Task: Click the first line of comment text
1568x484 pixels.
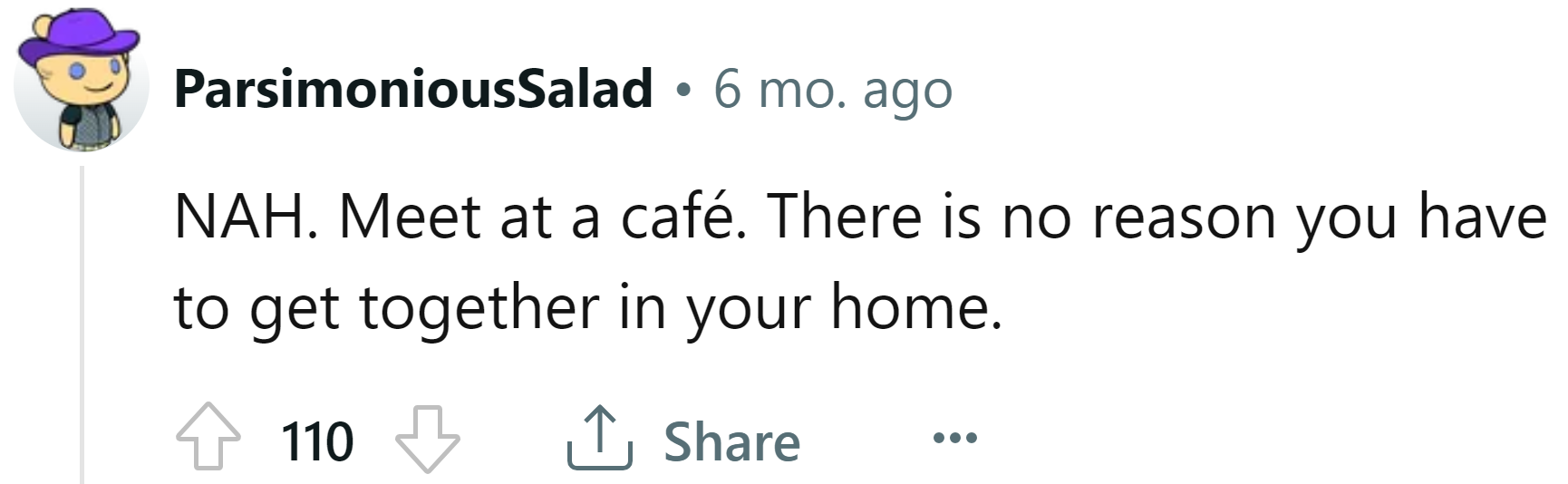Action: (x=859, y=218)
